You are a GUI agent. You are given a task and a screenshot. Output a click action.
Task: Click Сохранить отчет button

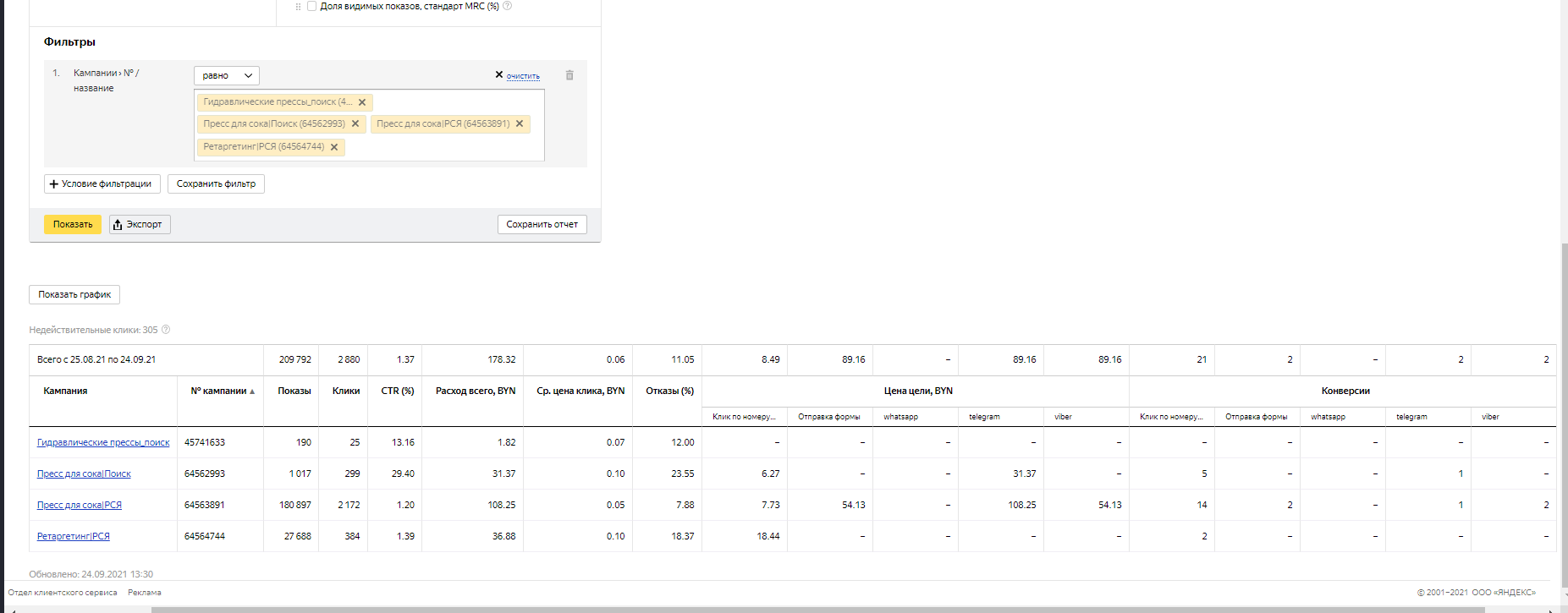click(x=542, y=224)
